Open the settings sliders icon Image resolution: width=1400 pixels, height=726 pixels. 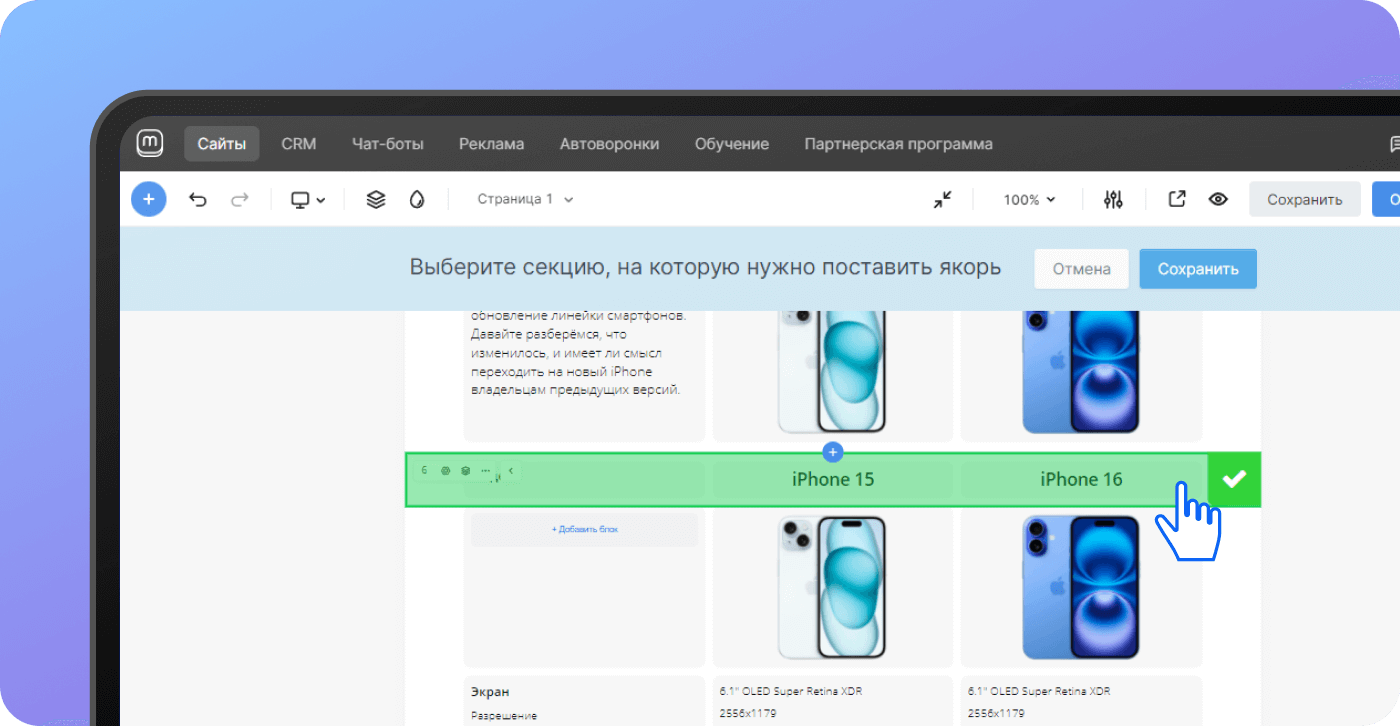point(1113,199)
